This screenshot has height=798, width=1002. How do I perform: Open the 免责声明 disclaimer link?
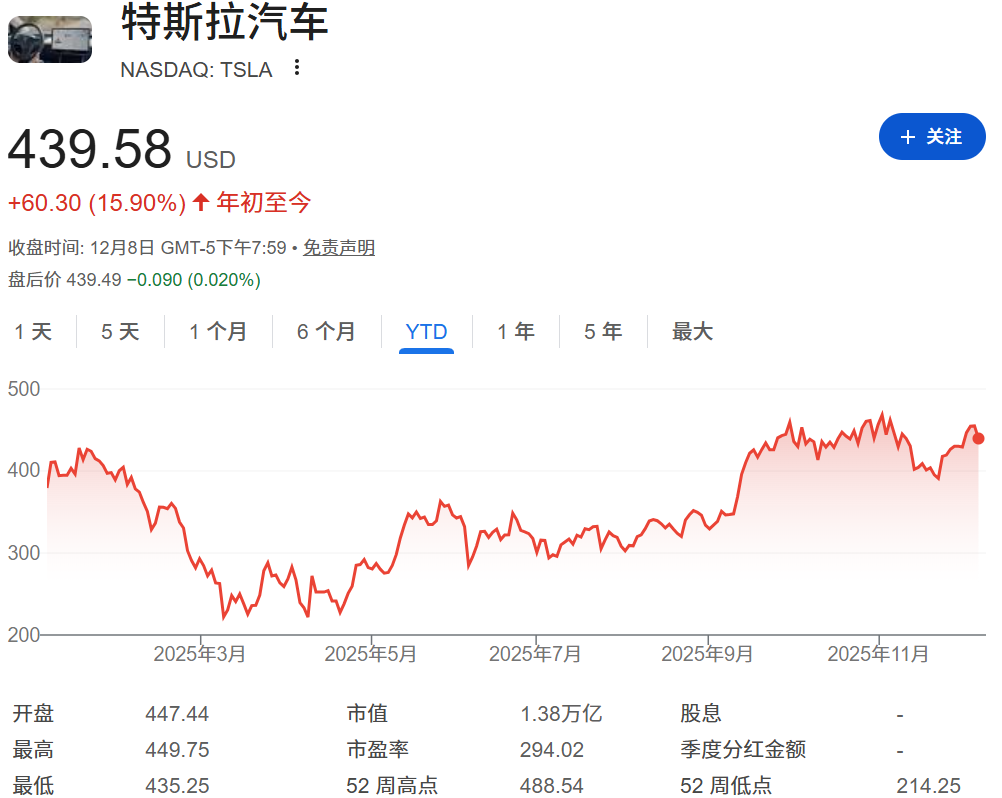[340, 247]
